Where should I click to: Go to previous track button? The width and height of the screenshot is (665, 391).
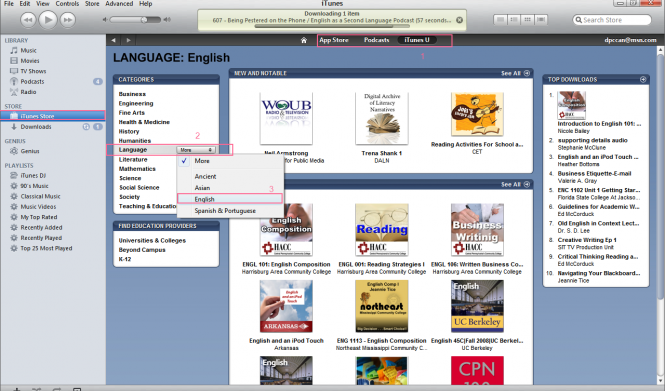(28, 20)
